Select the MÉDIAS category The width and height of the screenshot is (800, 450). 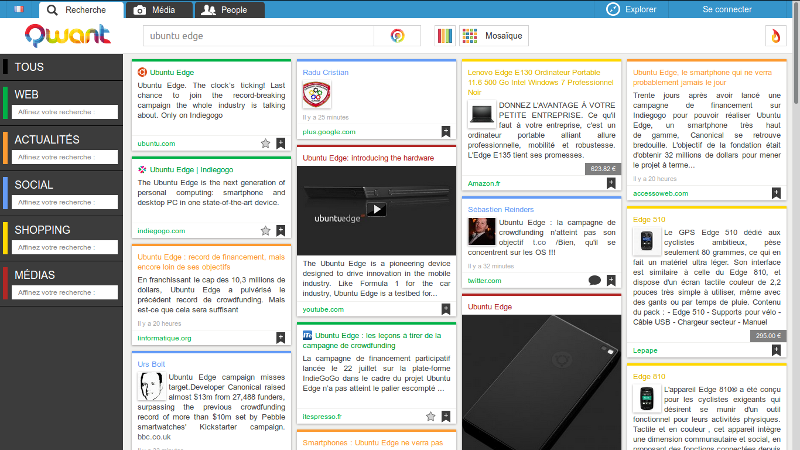click(x=35, y=275)
